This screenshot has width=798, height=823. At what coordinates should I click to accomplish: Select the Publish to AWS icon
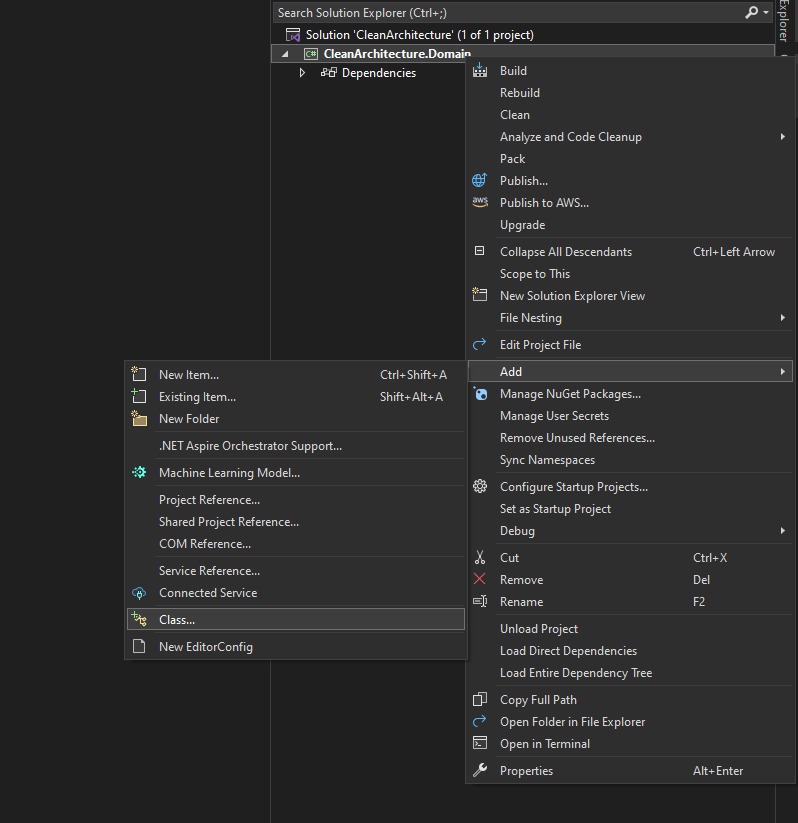click(x=480, y=203)
